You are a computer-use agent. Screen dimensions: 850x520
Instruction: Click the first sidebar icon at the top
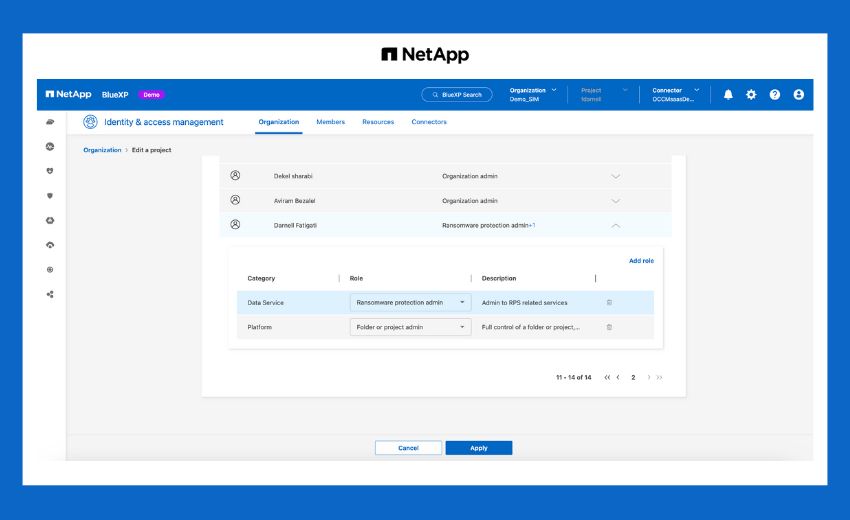click(50, 122)
